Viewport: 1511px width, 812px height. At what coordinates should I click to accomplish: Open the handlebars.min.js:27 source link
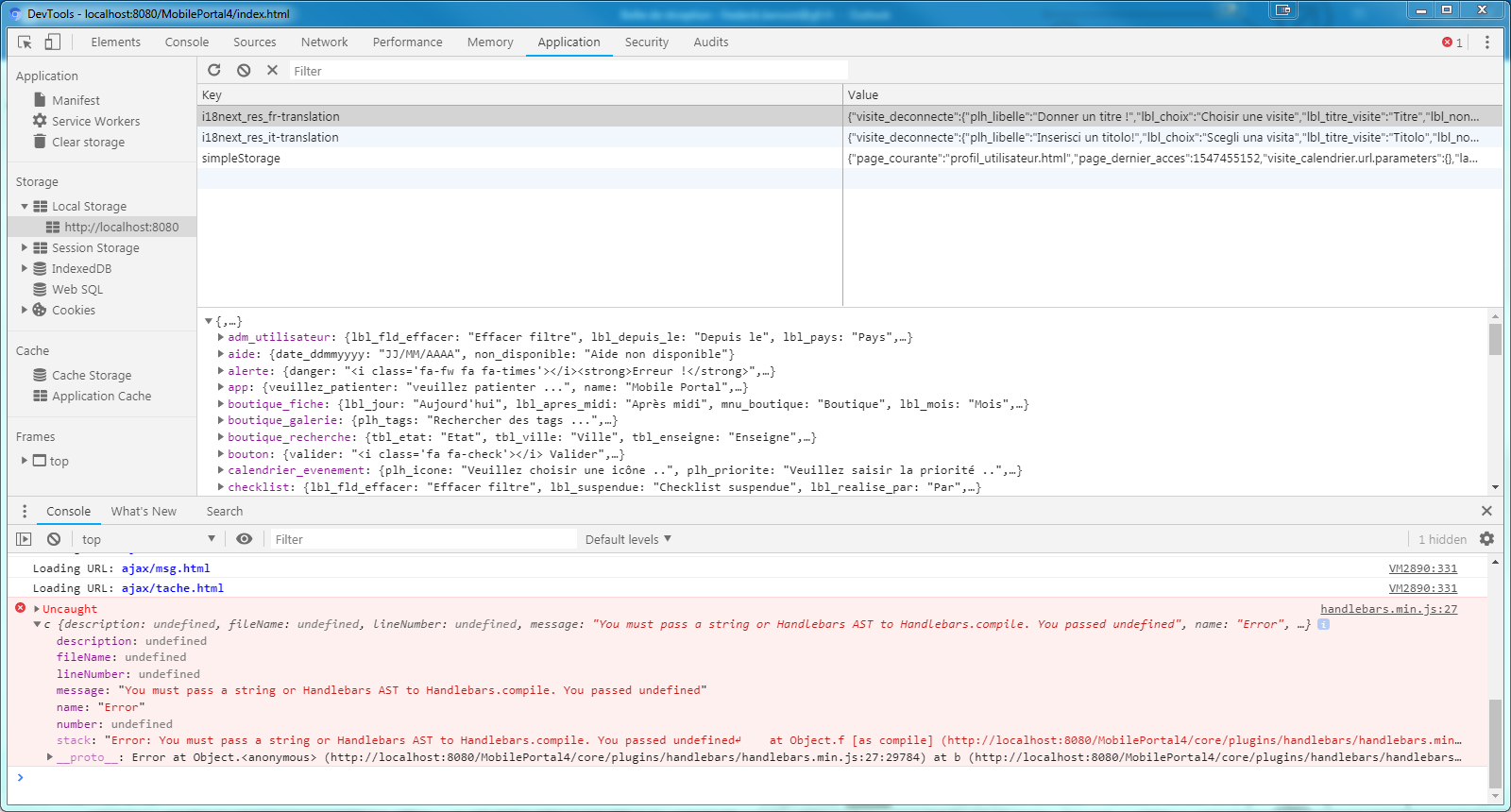pyautogui.click(x=1388, y=609)
